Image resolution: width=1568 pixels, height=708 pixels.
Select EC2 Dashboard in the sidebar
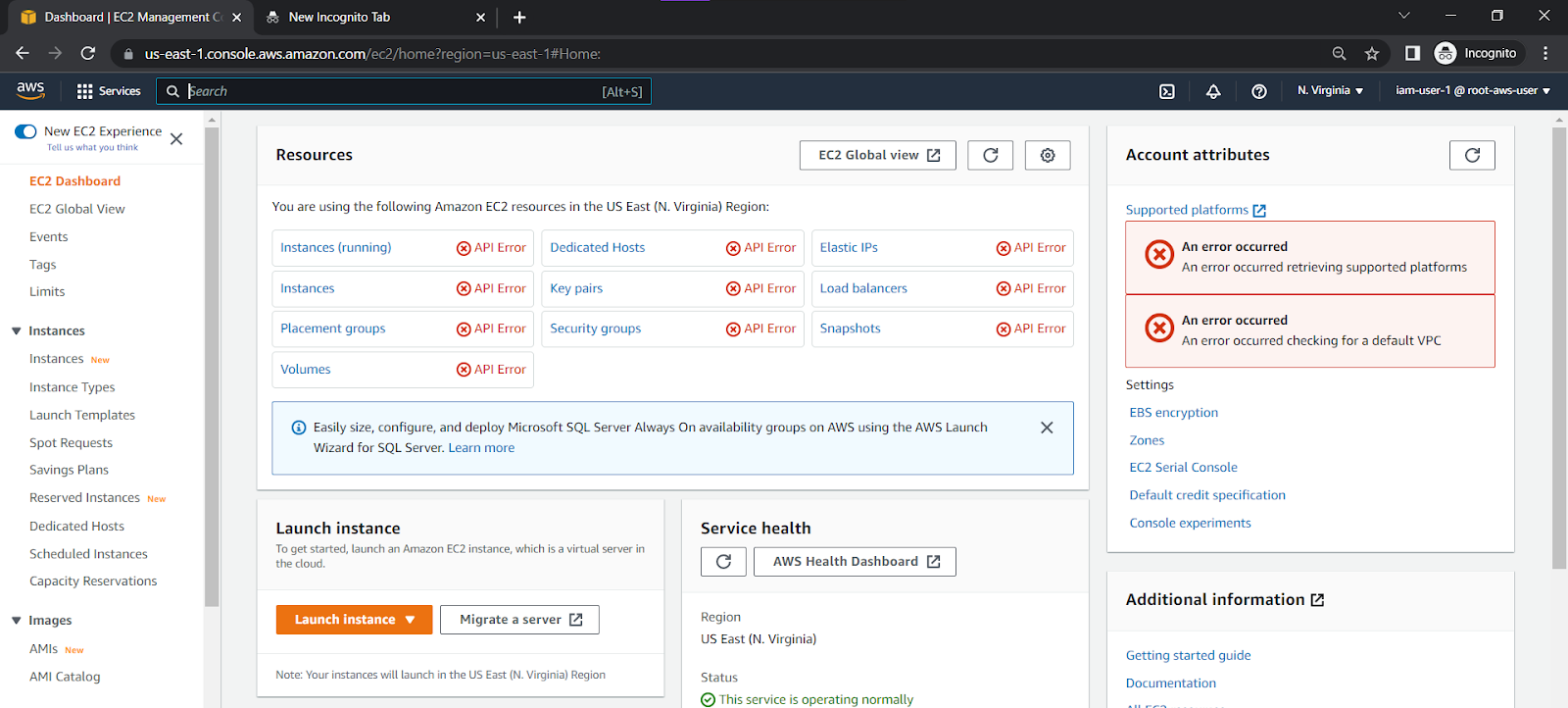pyautogui.click(x=74, y=181)
